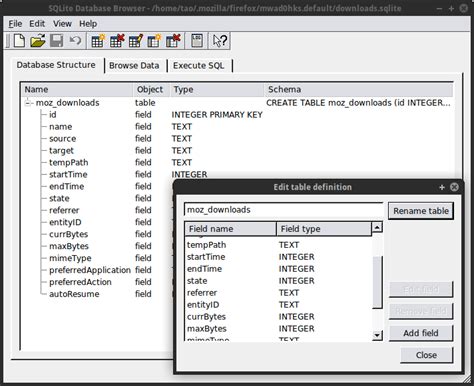Viewport: 474px width, 386px height.
Task: Click the field list scrollbar thumb
Action: click(377, 282)
